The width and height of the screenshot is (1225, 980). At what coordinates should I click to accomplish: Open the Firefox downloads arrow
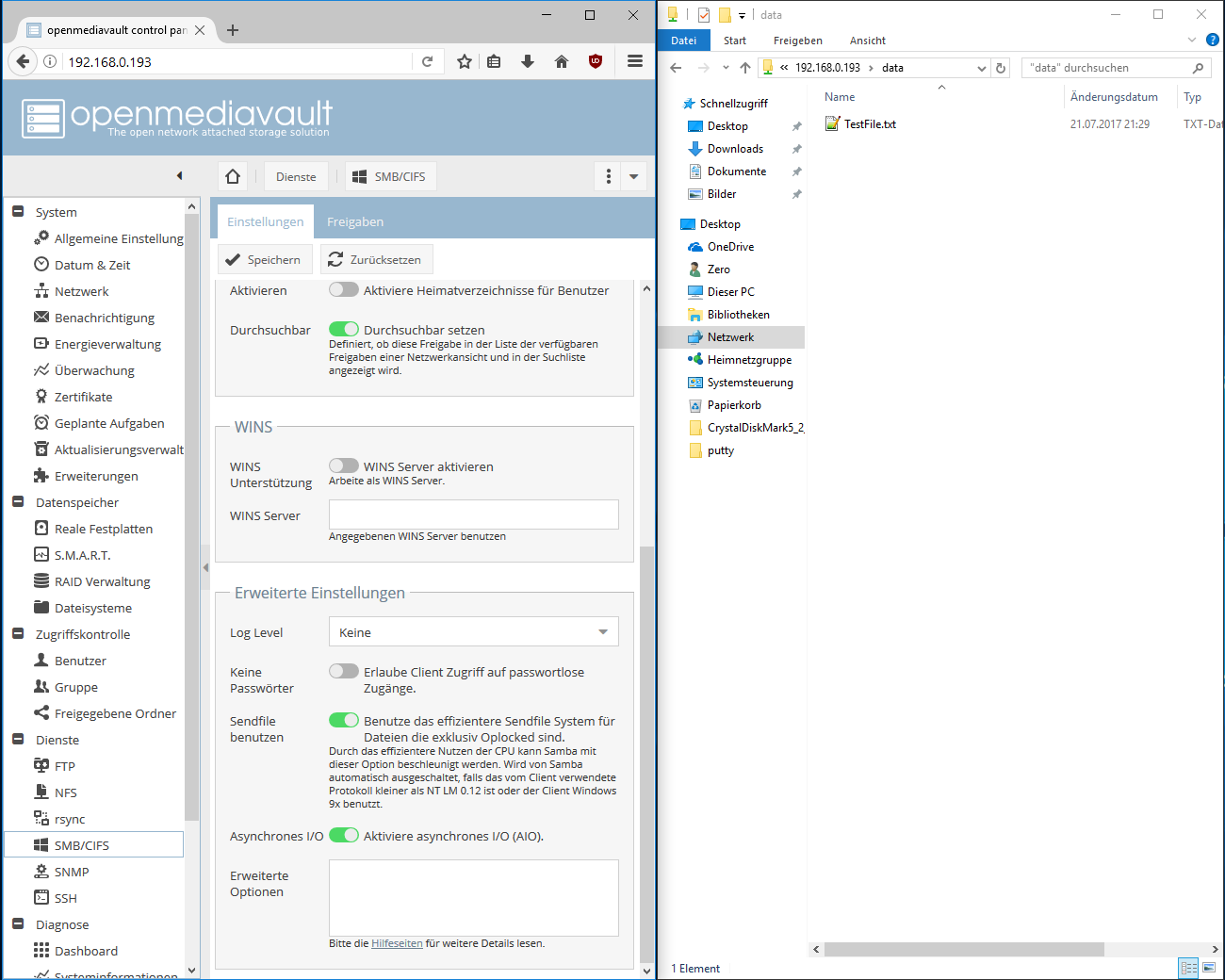[528, 61]
